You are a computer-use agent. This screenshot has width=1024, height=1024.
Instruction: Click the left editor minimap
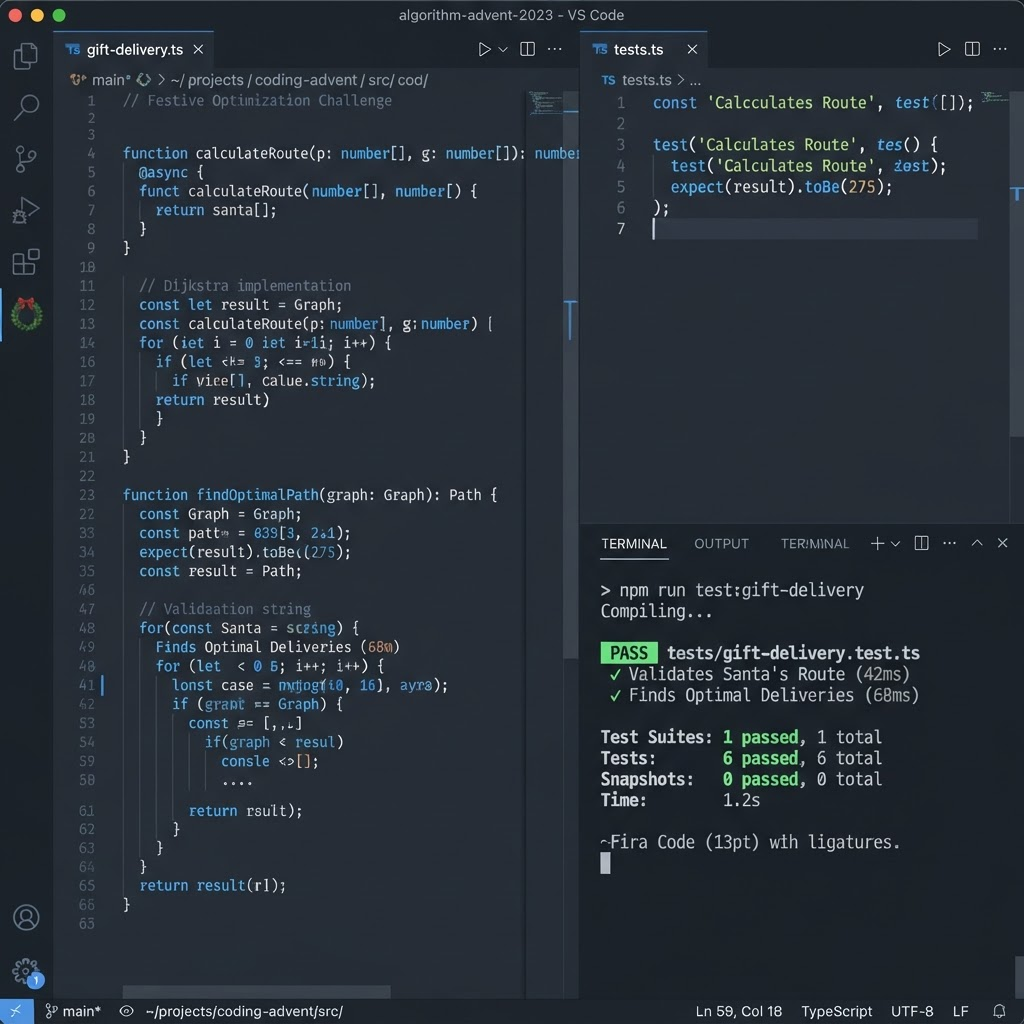pos(545,103)
